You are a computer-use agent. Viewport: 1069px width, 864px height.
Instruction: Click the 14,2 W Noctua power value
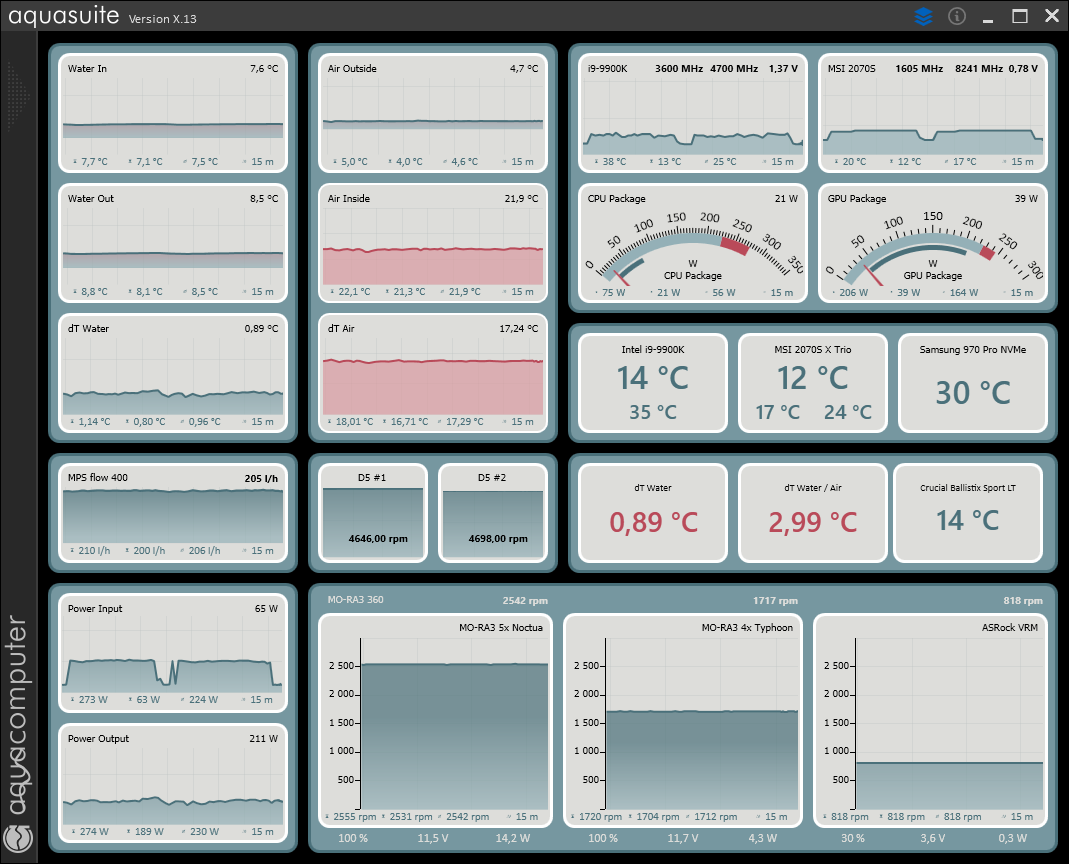(x=512, y=838)
